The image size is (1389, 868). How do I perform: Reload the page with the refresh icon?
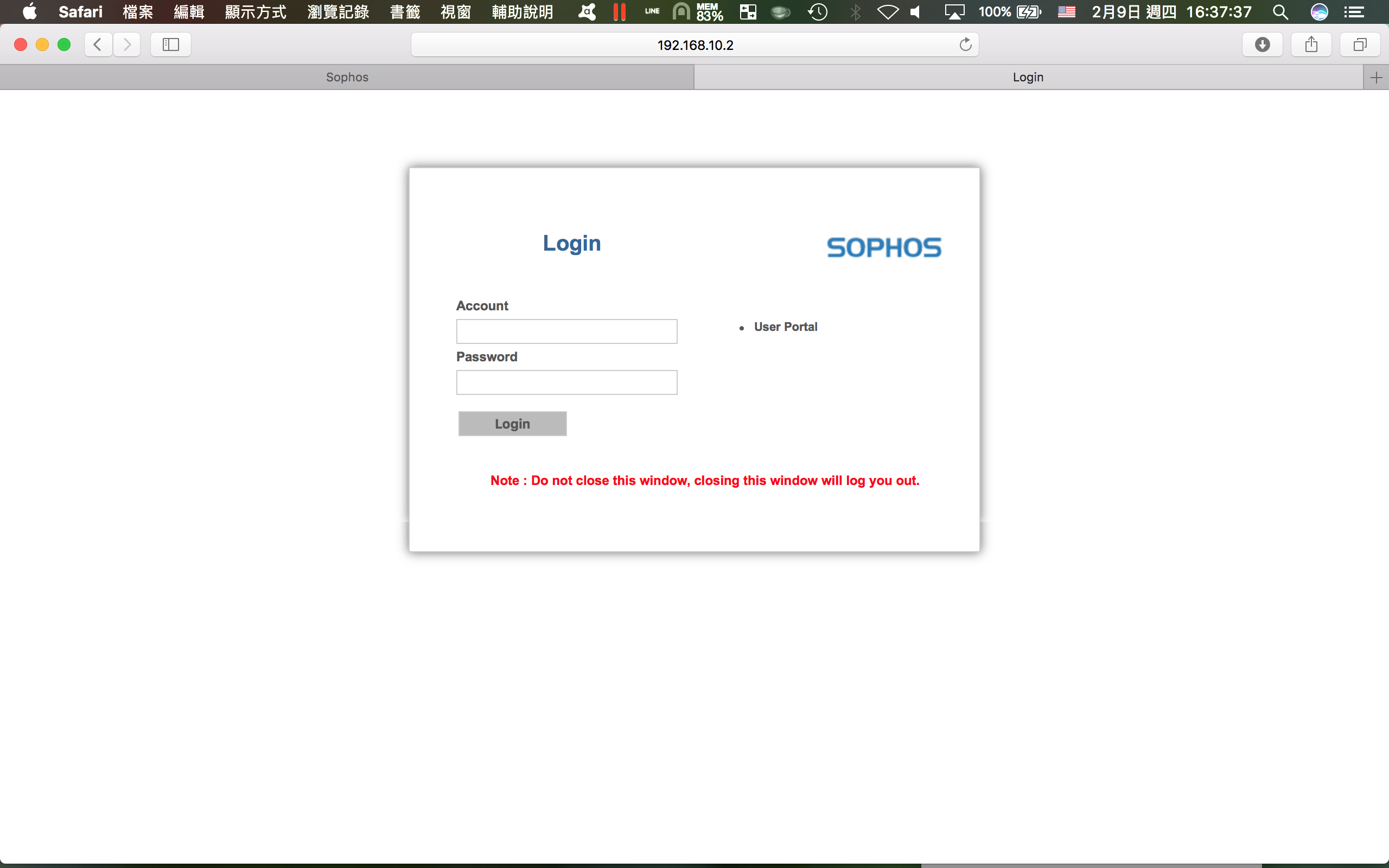(x=965, y=44)
